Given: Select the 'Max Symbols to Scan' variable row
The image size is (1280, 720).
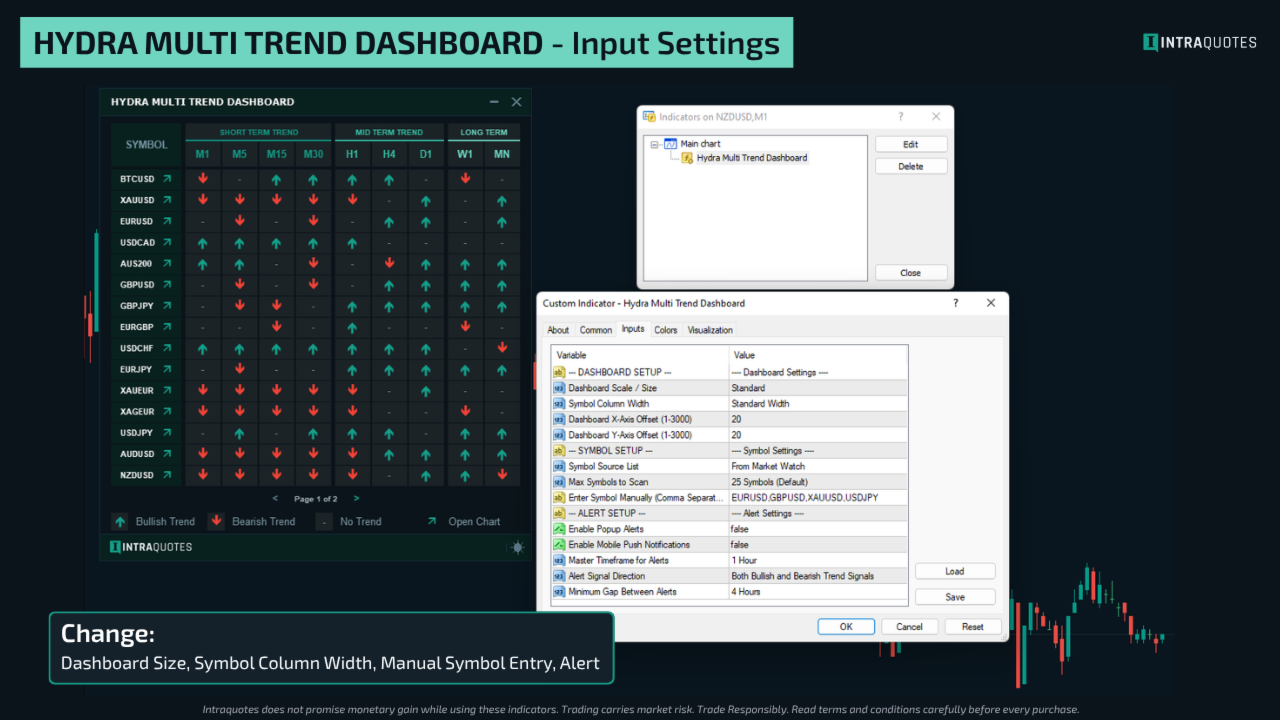Looking at the screenshot, I should [x=640, y=482].
